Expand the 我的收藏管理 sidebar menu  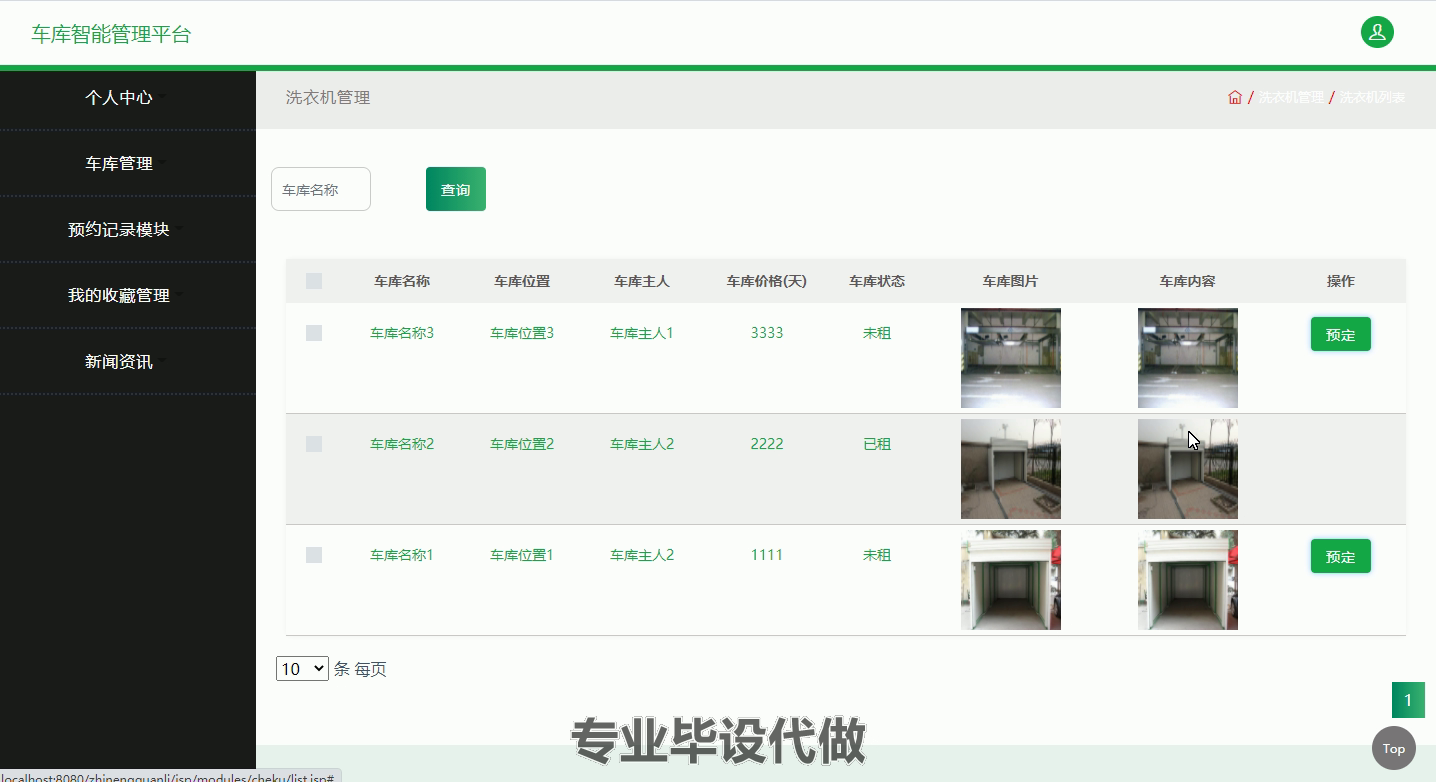pyautogui.click(x=127, y=296)
